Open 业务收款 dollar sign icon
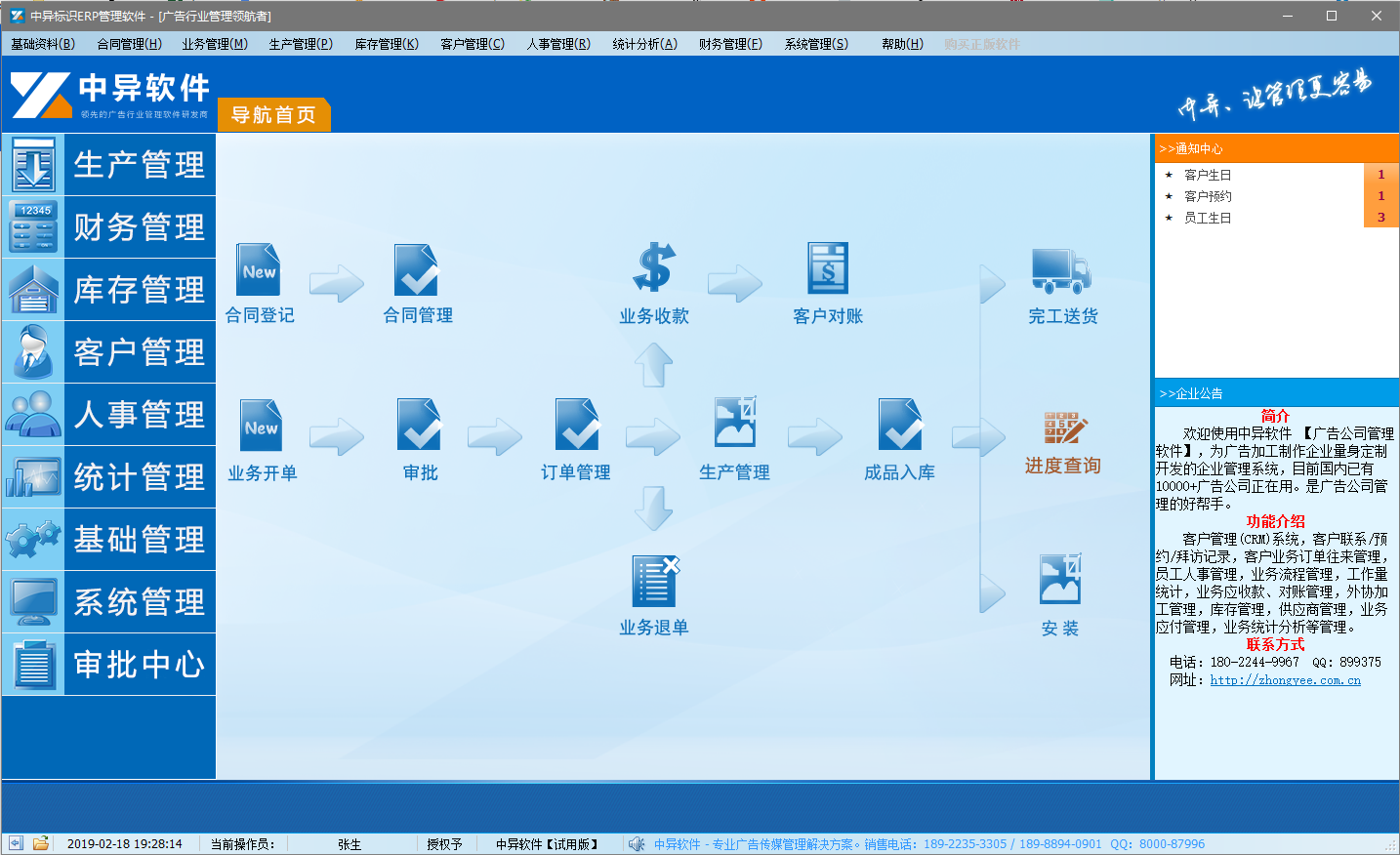Image resolution: width=1400 pixels, height=855 pixels. [654, 268]
